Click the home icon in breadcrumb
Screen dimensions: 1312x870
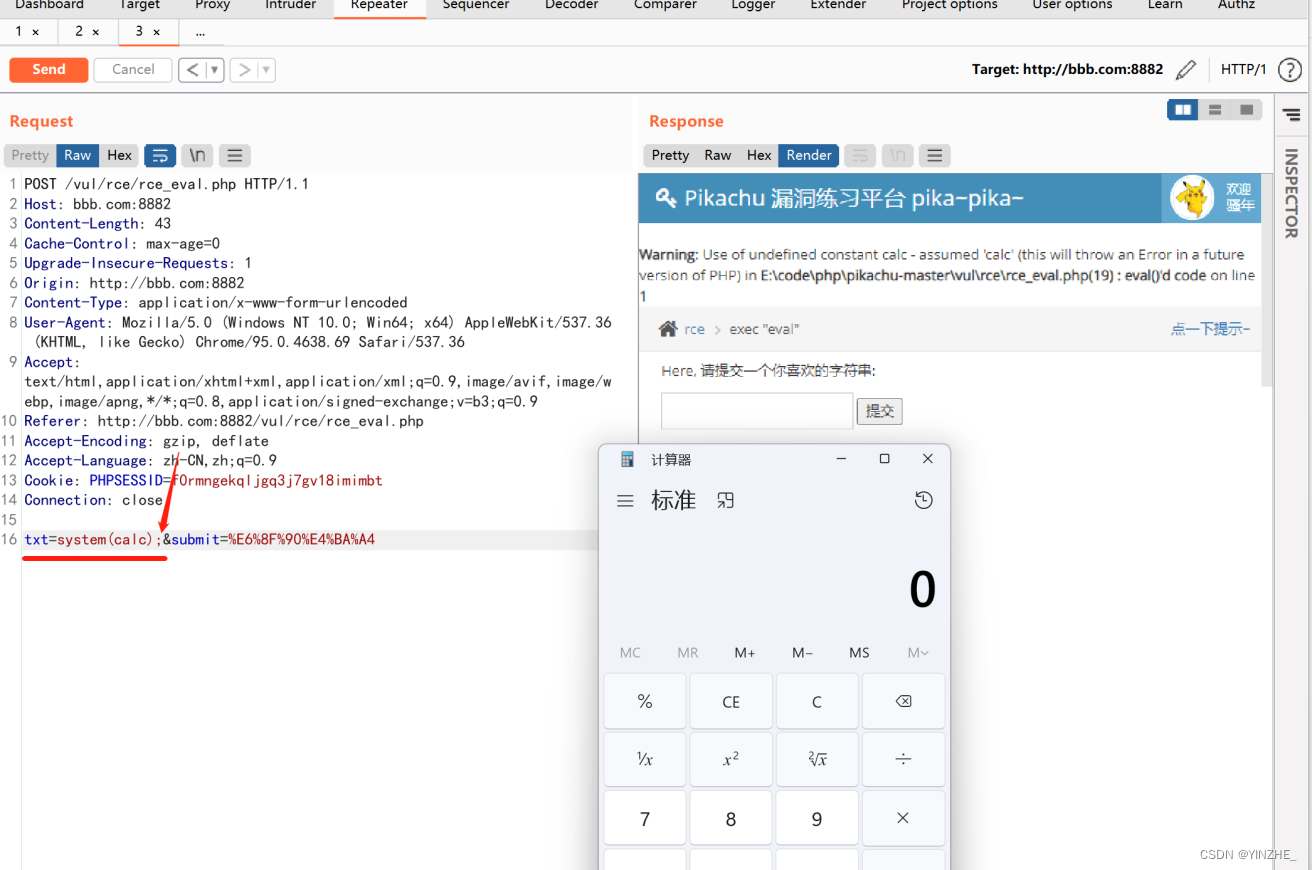pyautogui.click(x=668, y=329)
